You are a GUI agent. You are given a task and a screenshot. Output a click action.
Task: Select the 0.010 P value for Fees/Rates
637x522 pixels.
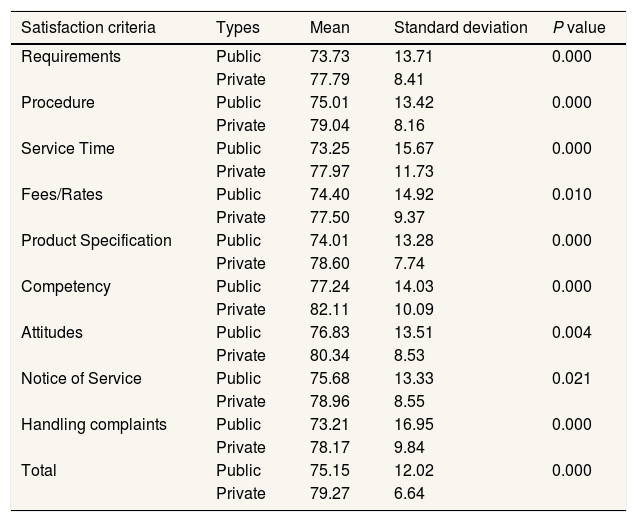click(x=572, y=195)
